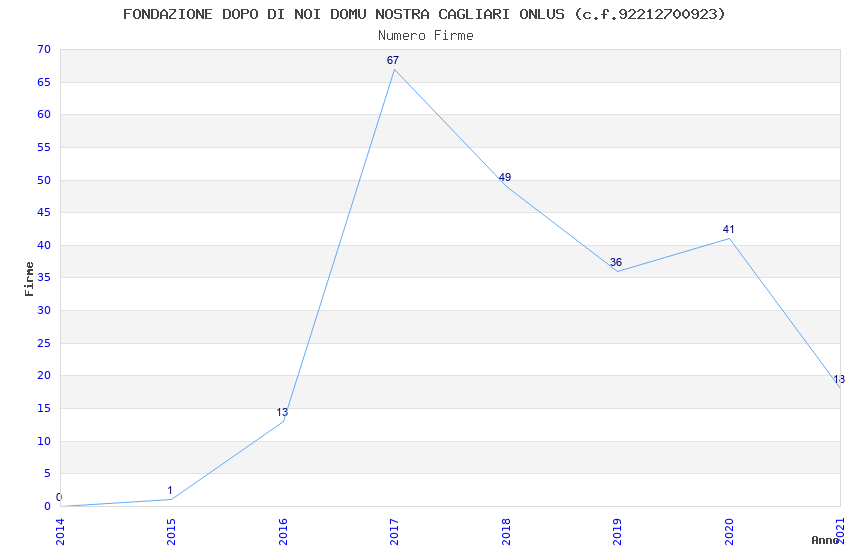Click the 20 tick on the y-axis
The height and width of the screenshot is (550, 850).
44,376
